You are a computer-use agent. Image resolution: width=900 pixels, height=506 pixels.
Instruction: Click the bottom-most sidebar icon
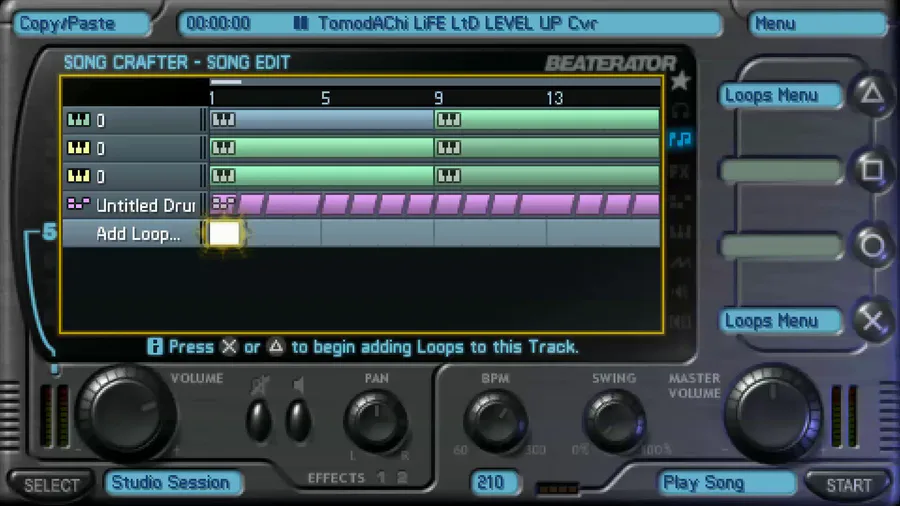680,322
